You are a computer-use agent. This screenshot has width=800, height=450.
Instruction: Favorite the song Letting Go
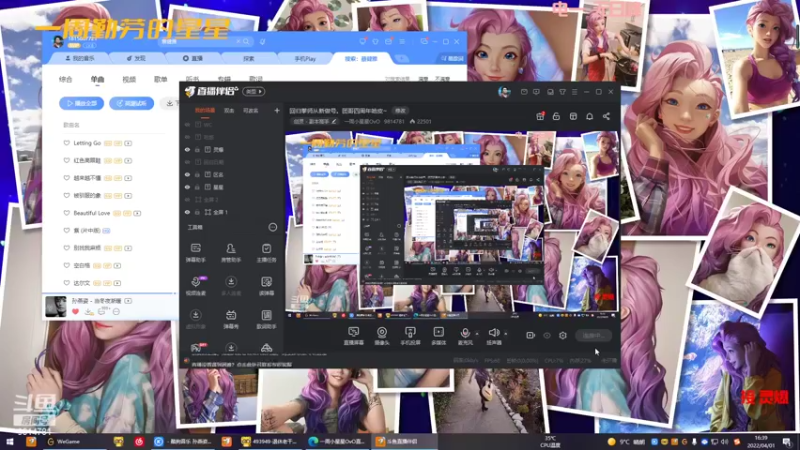66,143
